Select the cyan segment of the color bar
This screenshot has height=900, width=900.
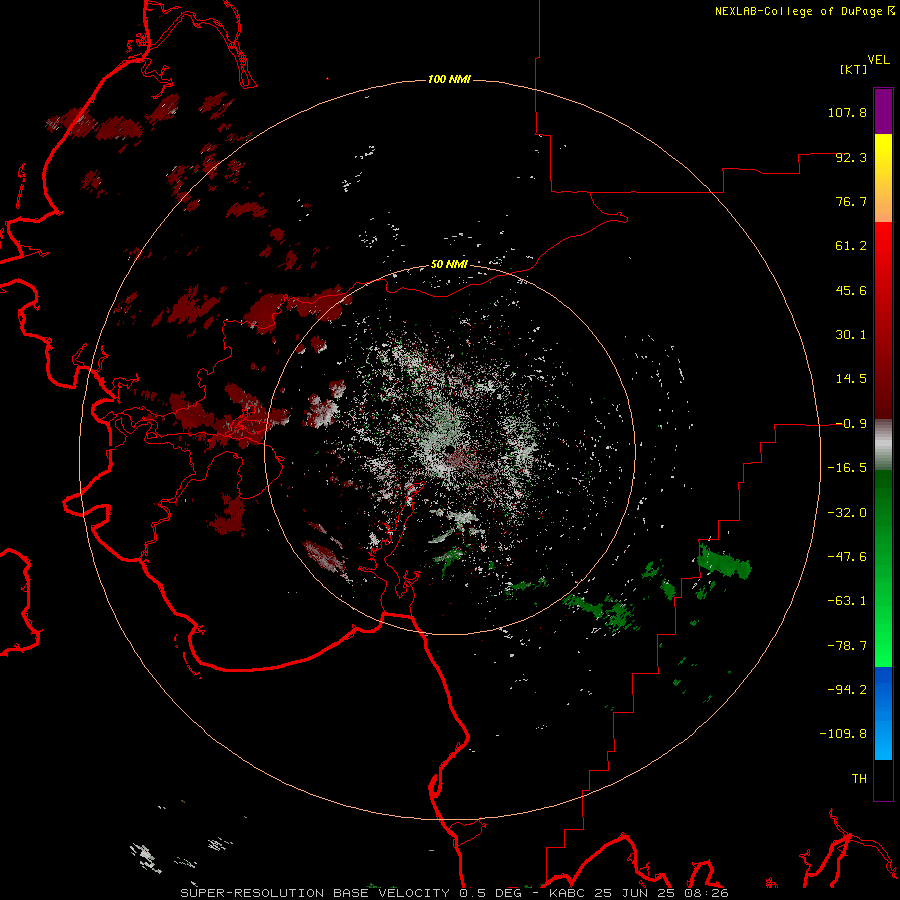(x=883, y=743)
